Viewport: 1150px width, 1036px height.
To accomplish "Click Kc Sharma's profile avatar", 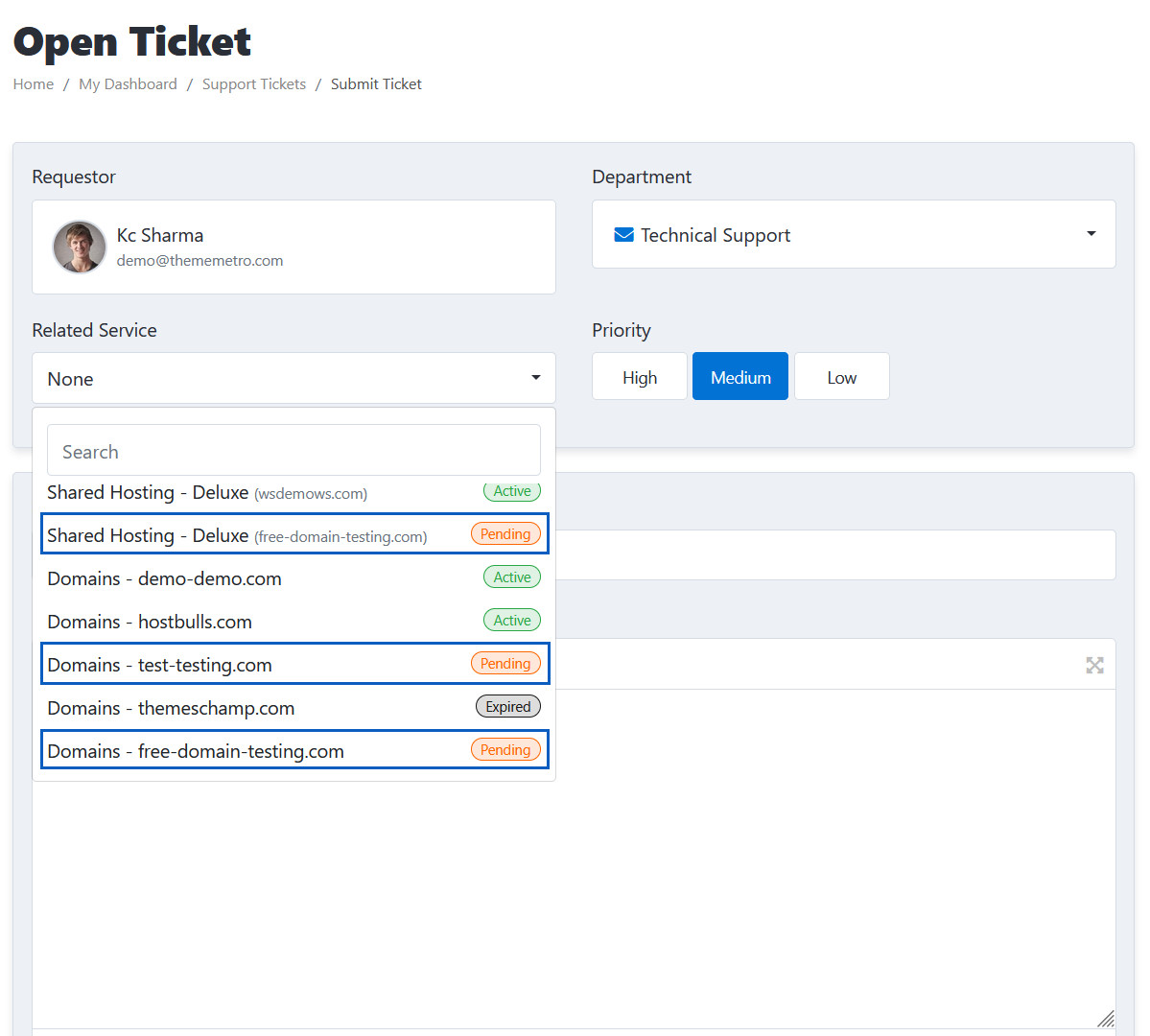I will click(x=80, y=247).
